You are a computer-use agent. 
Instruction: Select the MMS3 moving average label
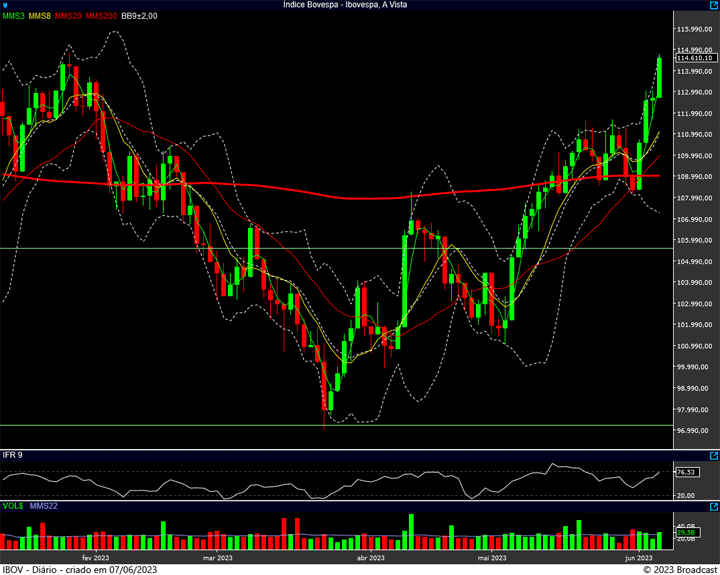point(14,16)
